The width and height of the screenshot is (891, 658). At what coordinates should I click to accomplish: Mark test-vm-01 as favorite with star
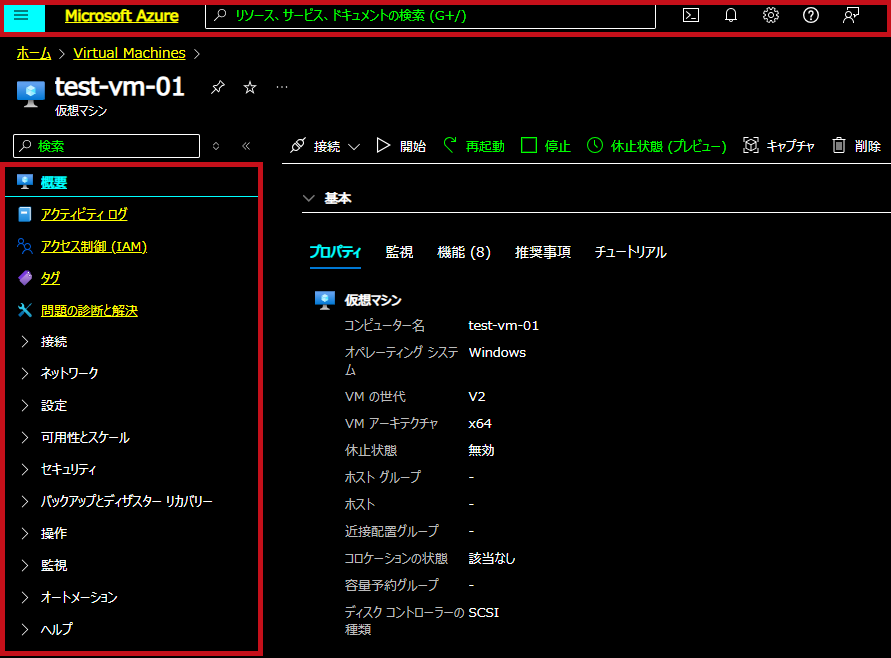pyautogui.click(x=250, y=88)
